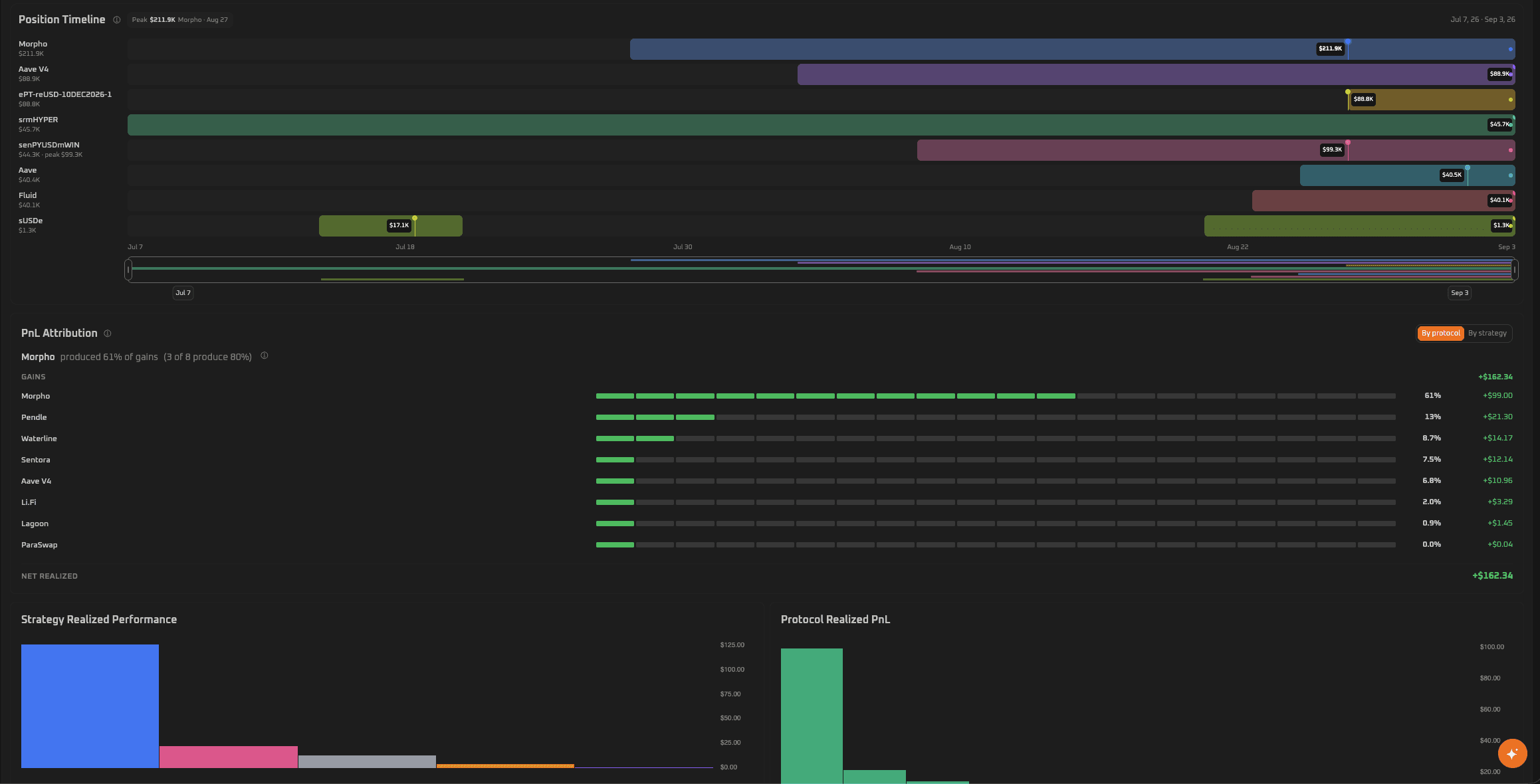
Task: Click the srmHYPER $45.7K end label
Action: 1499,124
